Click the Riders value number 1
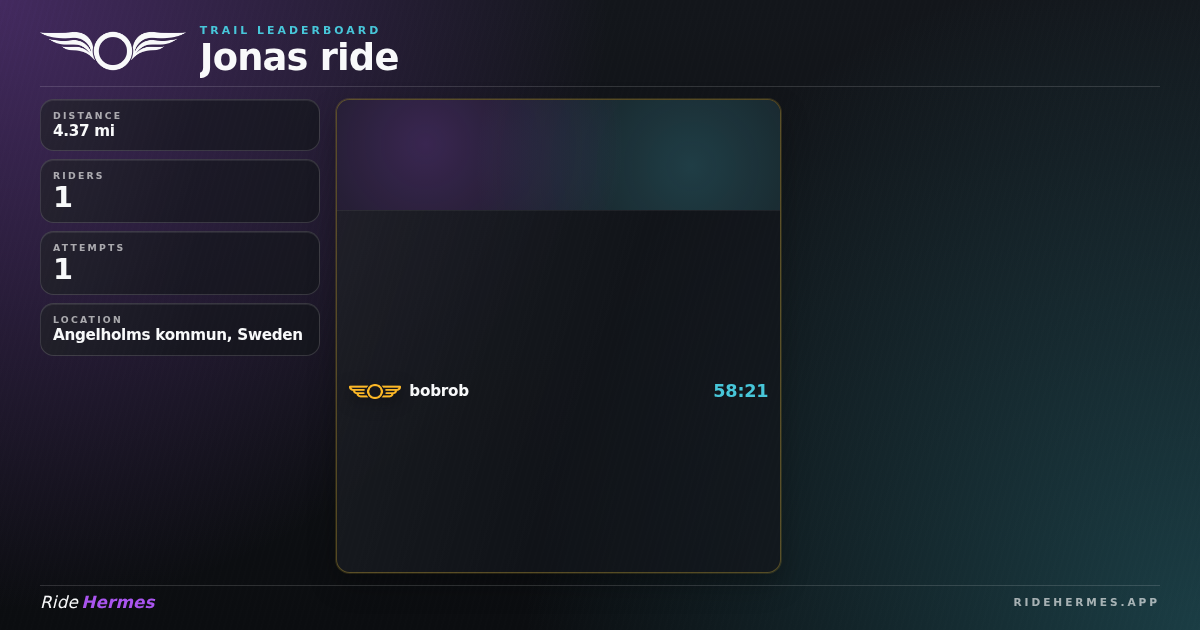Screen dimensions: 1200x630 63,197
